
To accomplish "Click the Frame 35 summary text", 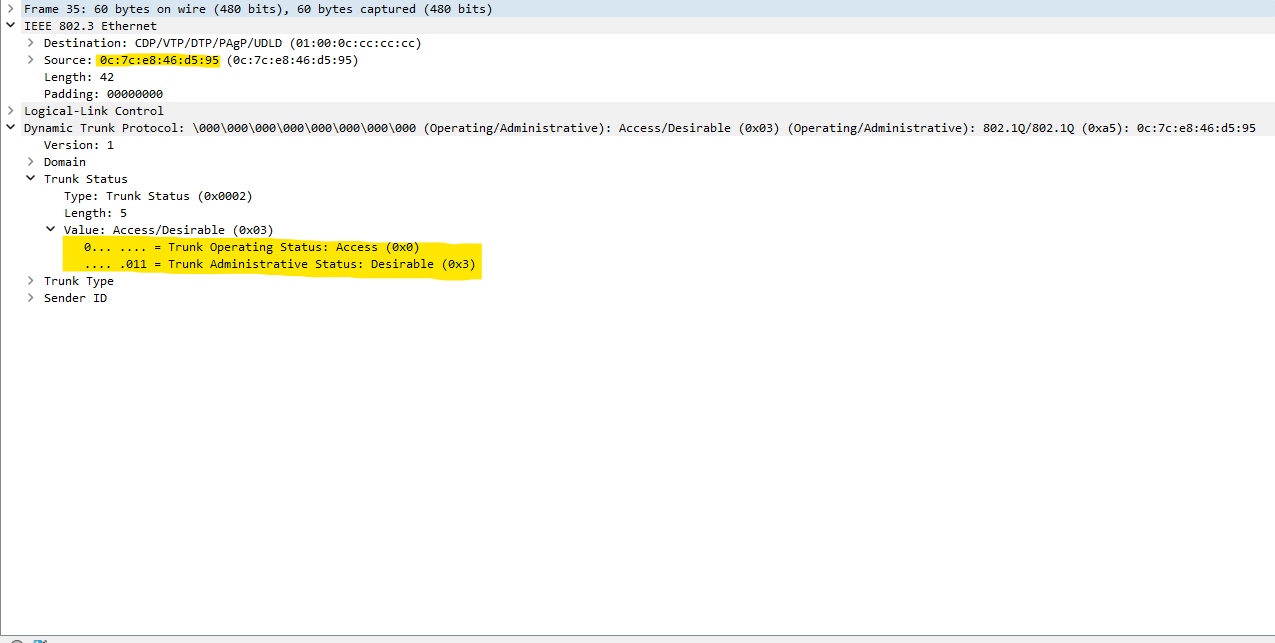I will click(x=257, y=9).
